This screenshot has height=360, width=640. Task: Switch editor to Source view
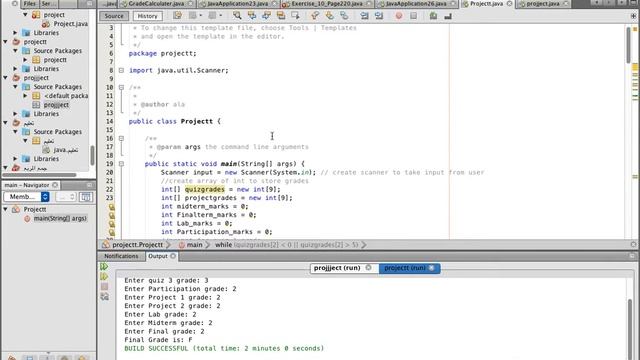114,16
